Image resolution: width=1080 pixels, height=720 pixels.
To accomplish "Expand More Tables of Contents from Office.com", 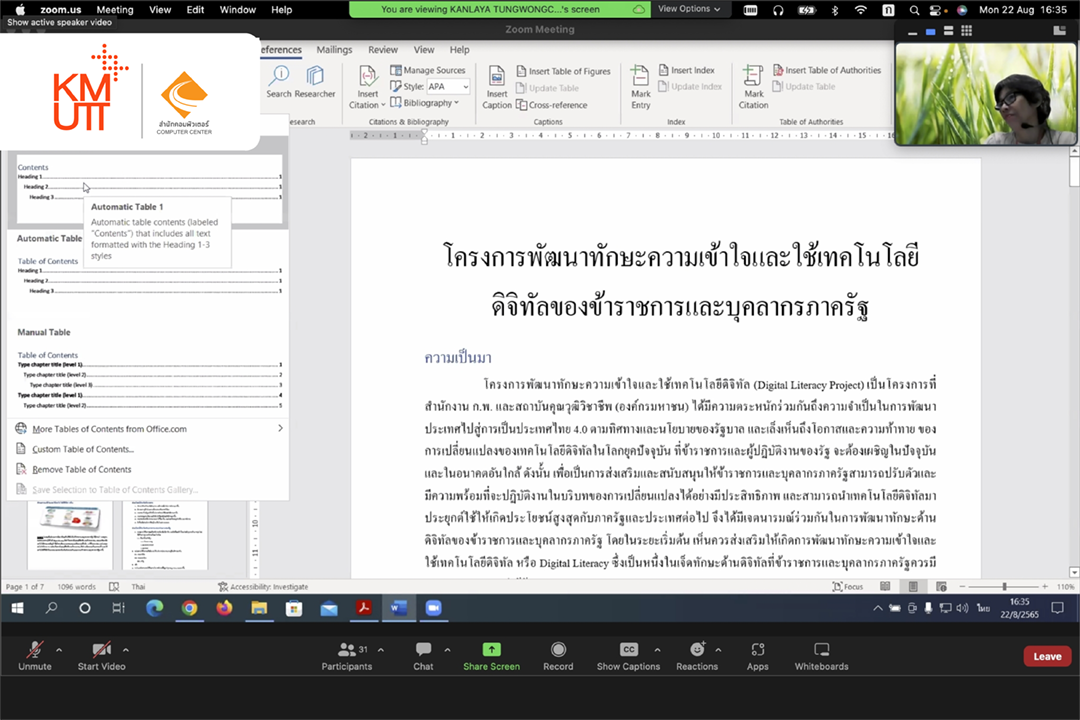I will pos(149,429).
